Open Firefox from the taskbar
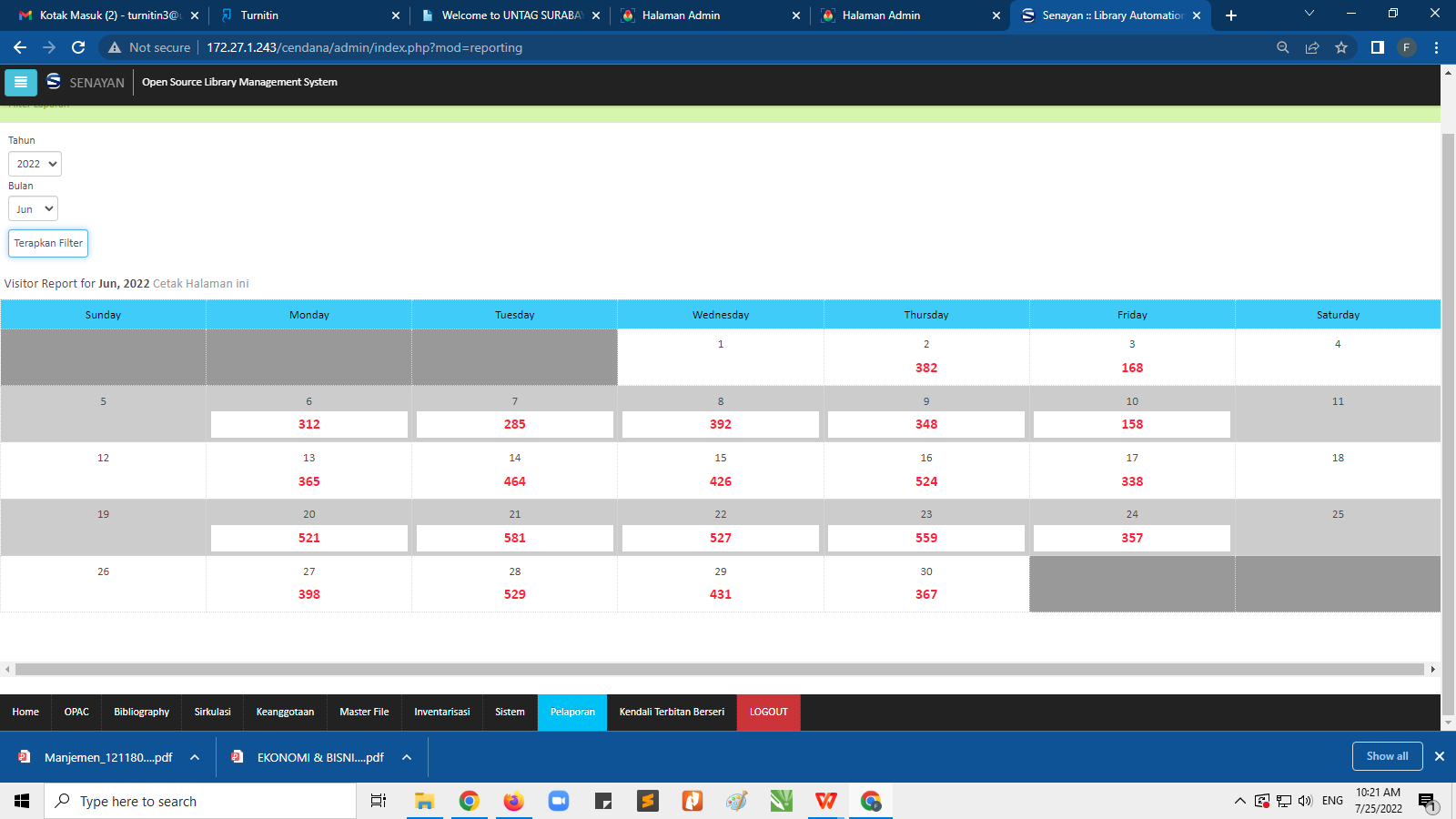Screen dimensions: 1456x819 514,801
